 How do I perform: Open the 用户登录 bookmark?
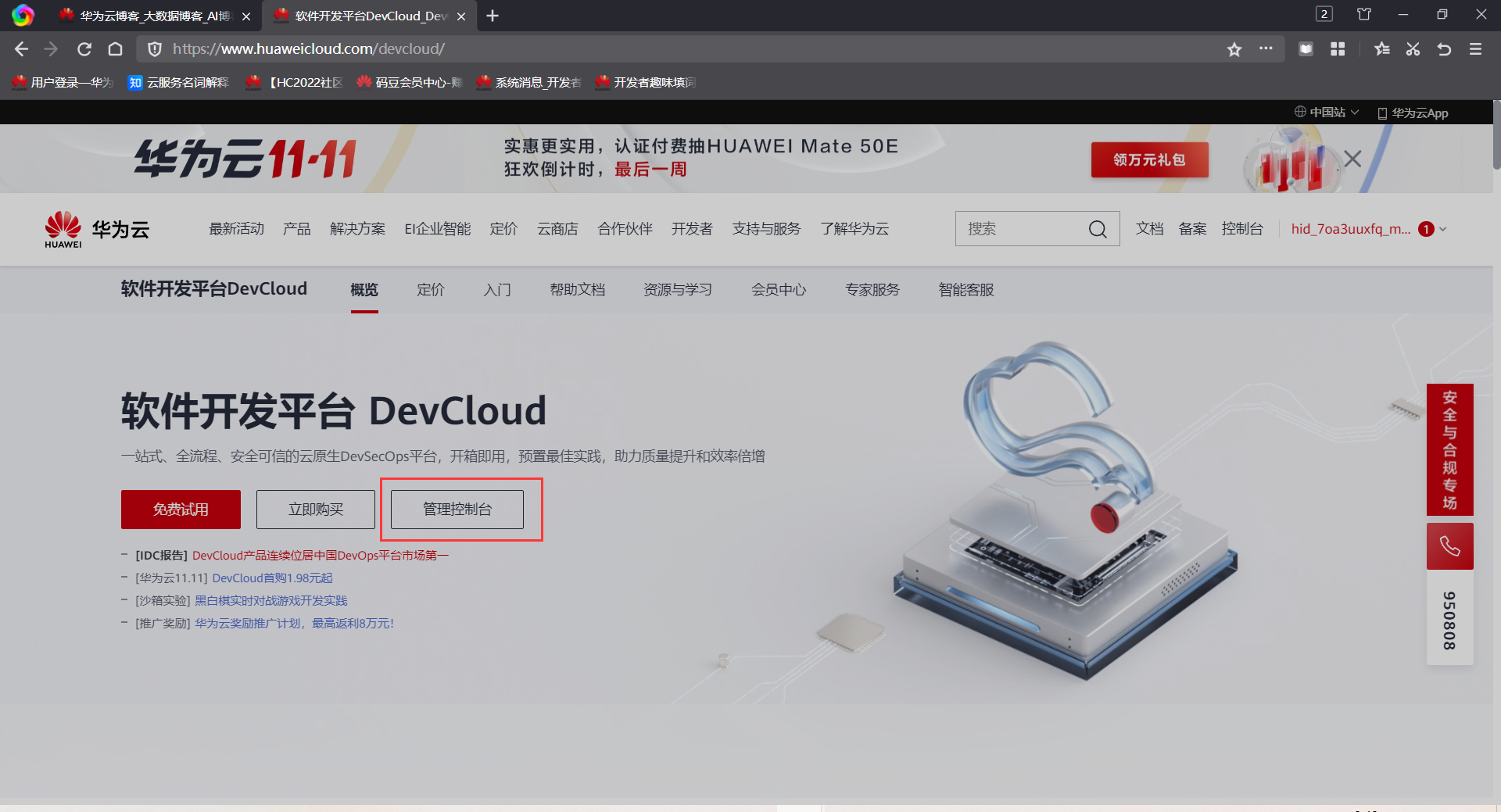coord(63,82)
